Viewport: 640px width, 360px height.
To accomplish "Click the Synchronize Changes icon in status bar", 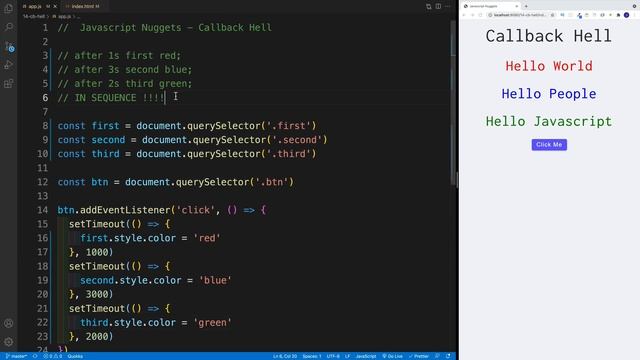I will click(x=35, y=356).
